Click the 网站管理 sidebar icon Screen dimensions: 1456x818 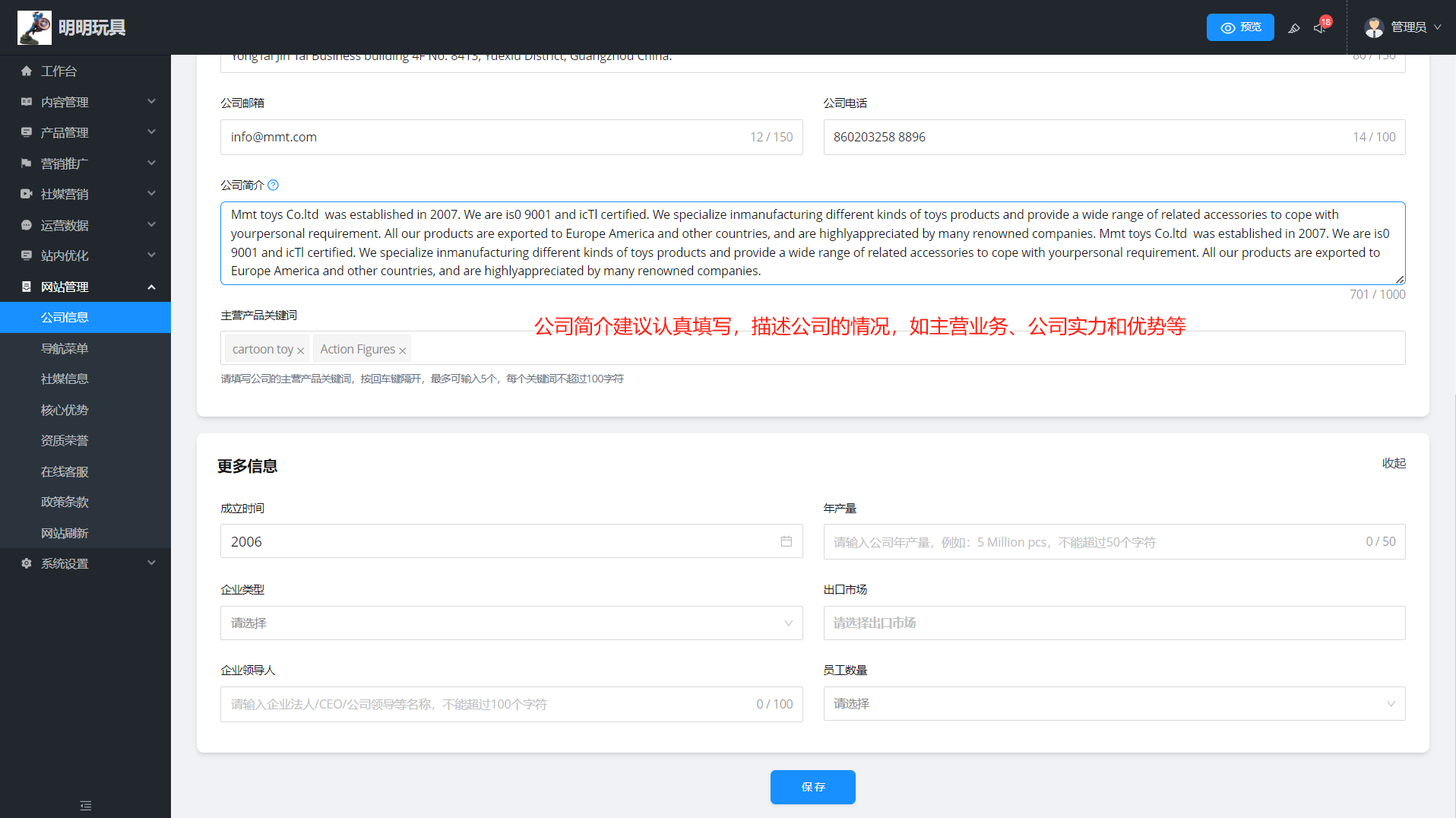(27, 287)
